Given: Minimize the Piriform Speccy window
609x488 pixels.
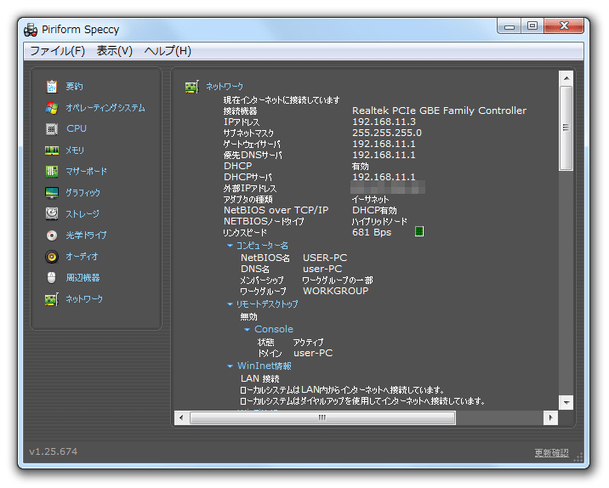Looking at the screenshot, I should coord(510,26).
